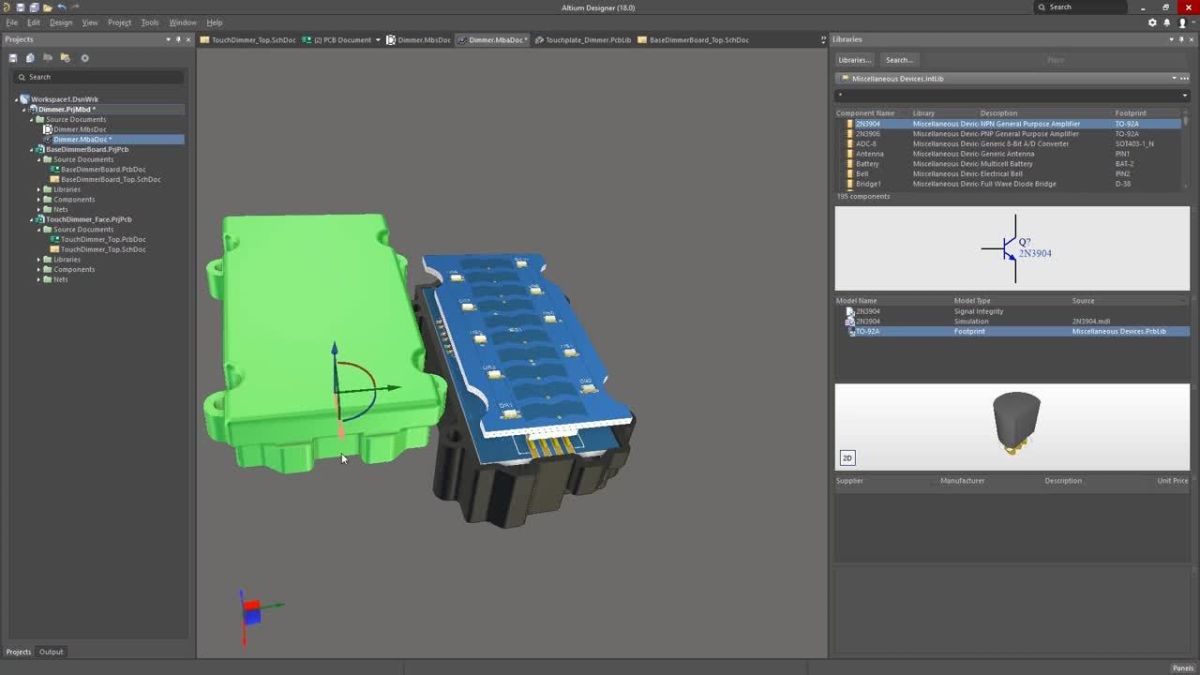Click the Search icon in the title bar
This screenshot has width=1200, height=675.
tap(1042, 7)
